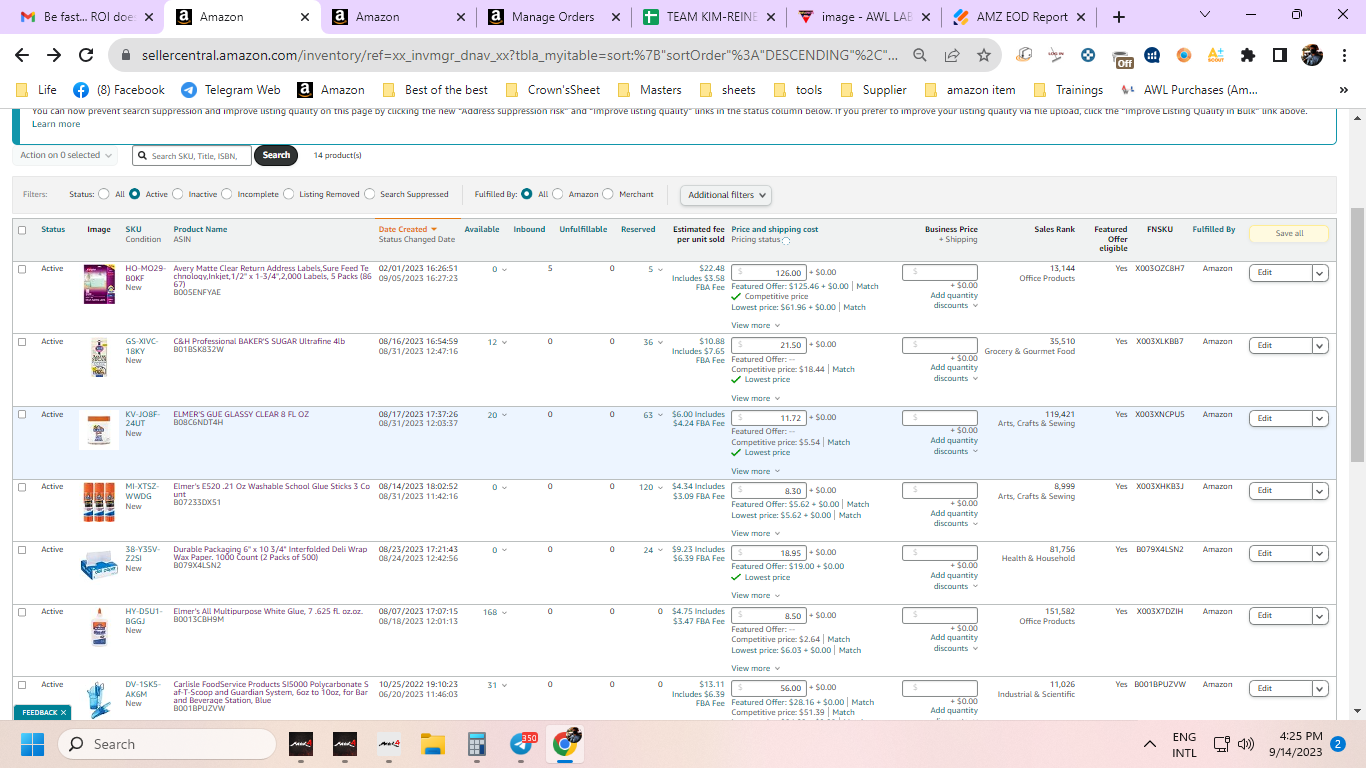Click the volume speaker icon in the system tray
Image resolution: width=1366 pixels, height=768 pixels.
click(x=1246, y=744)
